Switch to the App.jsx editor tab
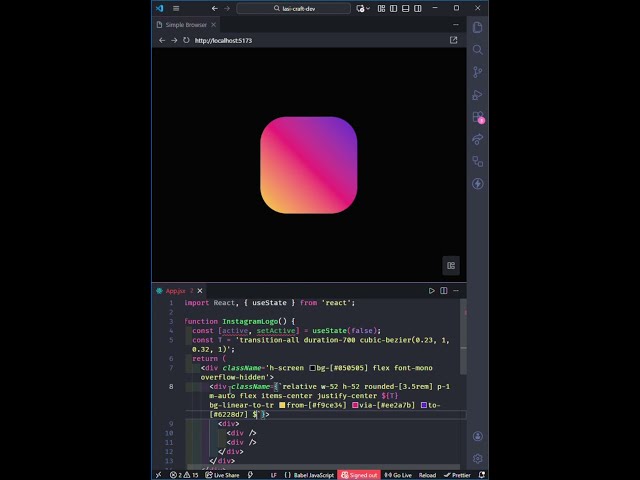Viewport: 640px width, 480px height. click(176, 291)
